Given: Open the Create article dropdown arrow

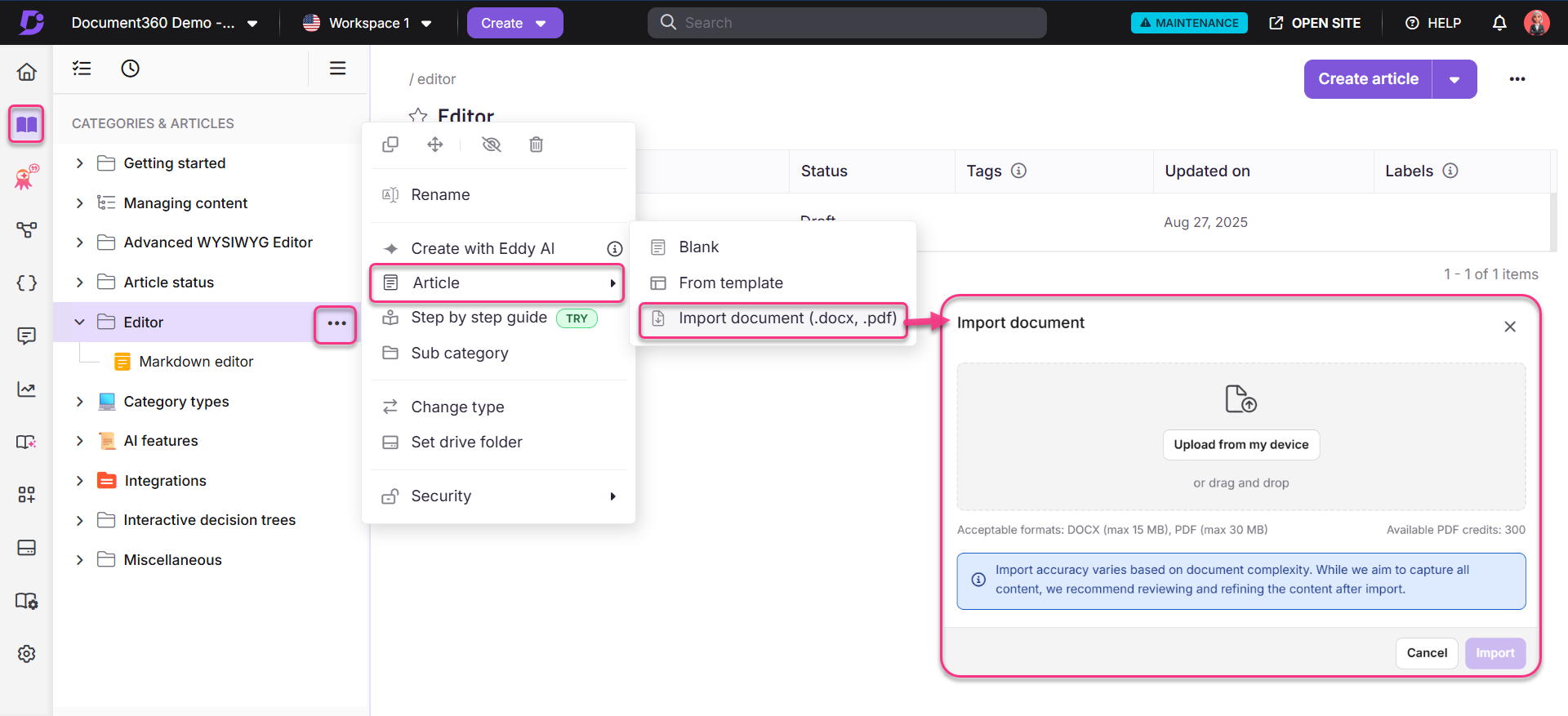Looking at the screenshot, I should click(1454, 79).
